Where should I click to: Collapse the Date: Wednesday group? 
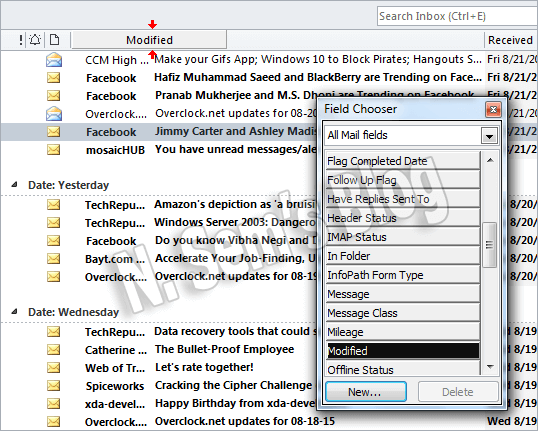(14, 312)
